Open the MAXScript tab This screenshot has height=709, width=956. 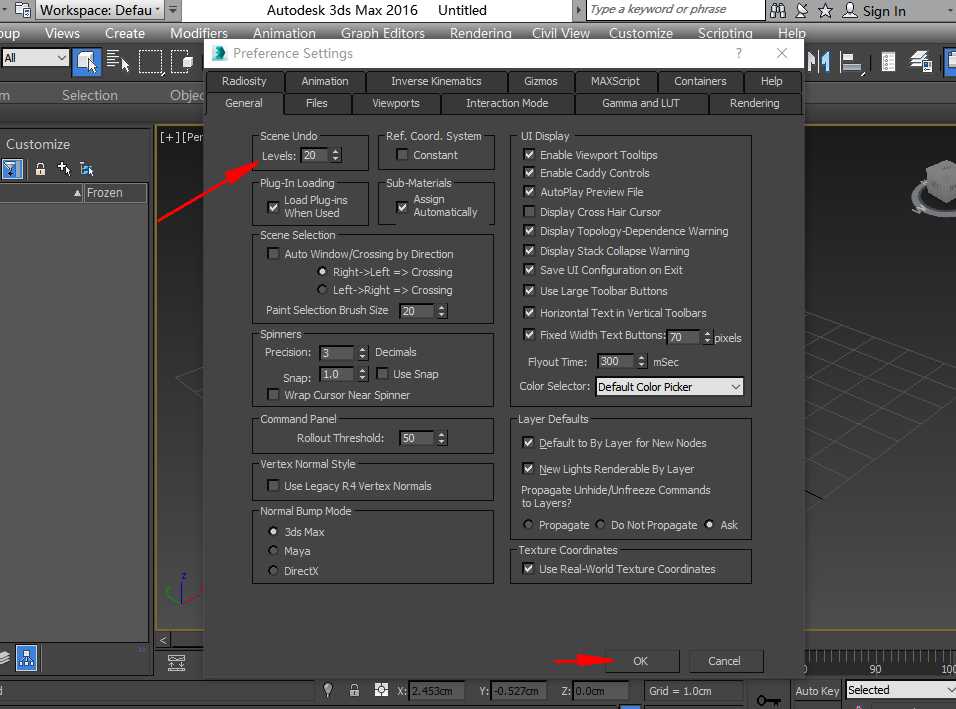(x=615, y=81)
